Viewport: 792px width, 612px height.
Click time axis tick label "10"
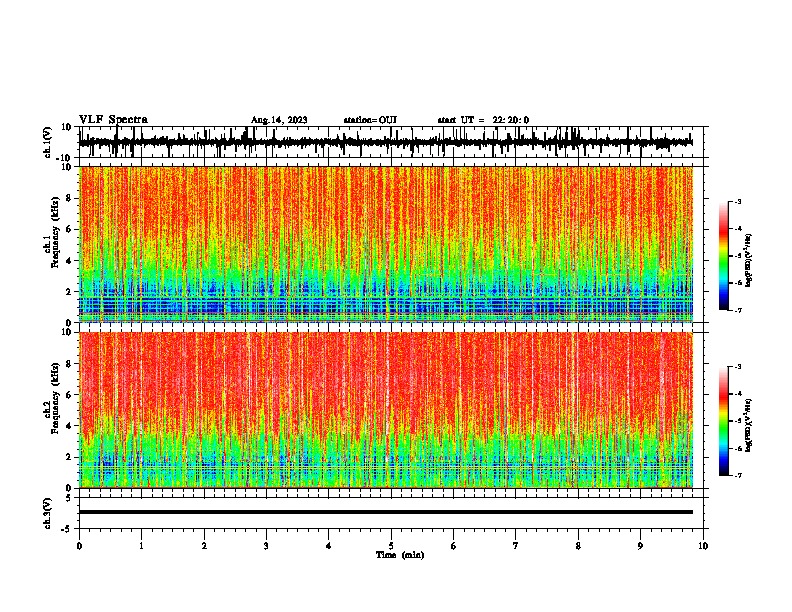[x=703, y=546]
